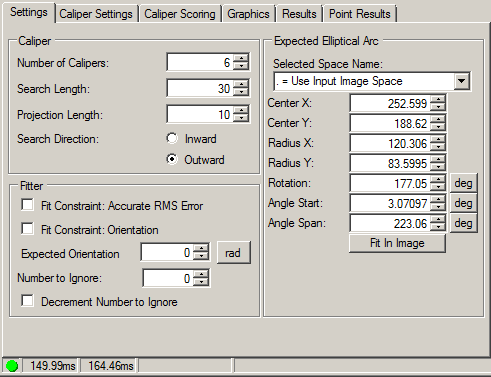The height and width of the screenshot is (377, 491).
Task: Toggle Expected Orientation rad unit button
Action: tap(233, 253)
